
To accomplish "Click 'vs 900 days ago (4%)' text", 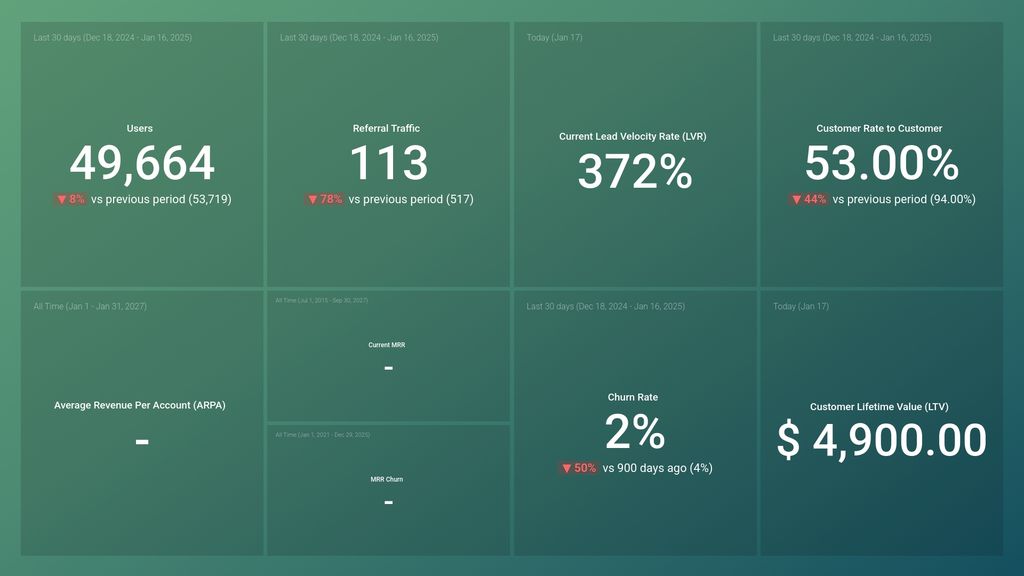I will point(658,468).
